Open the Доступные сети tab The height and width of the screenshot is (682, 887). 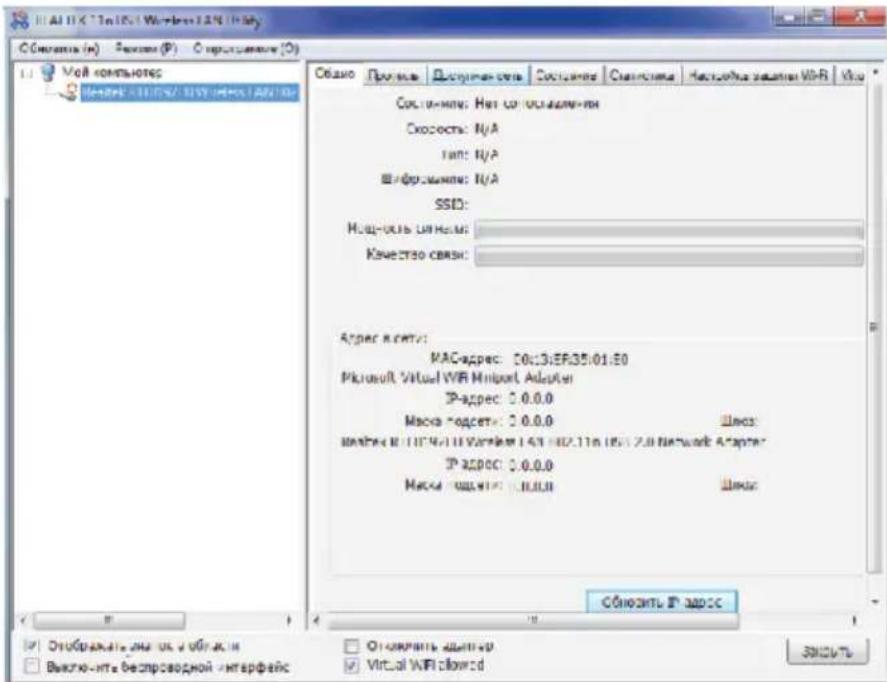(477, 75)
